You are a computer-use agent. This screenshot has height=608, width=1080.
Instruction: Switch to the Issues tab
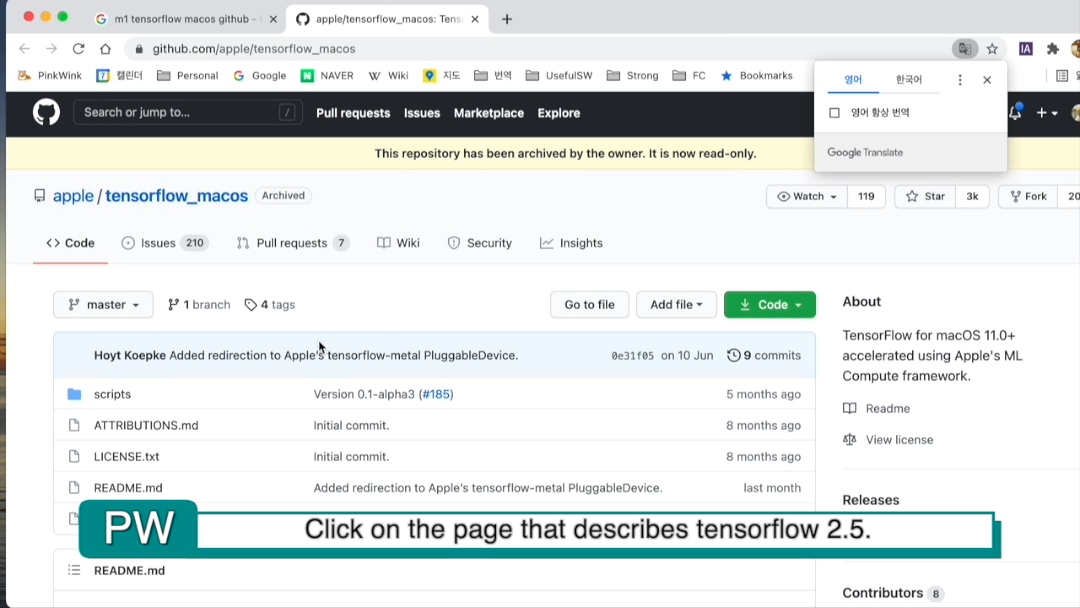point(165,243)
